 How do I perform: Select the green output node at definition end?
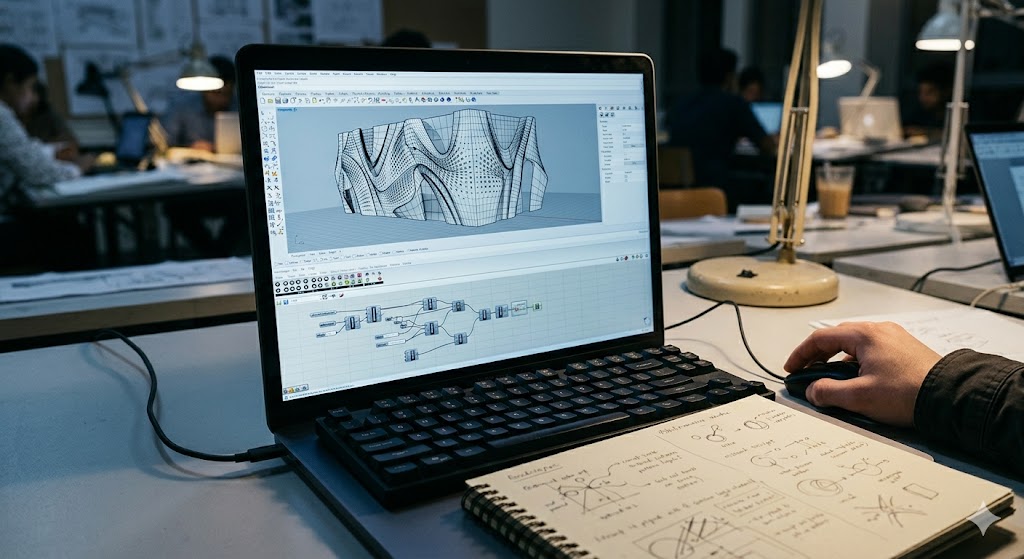pyautogui.click(x=537, y=306)
